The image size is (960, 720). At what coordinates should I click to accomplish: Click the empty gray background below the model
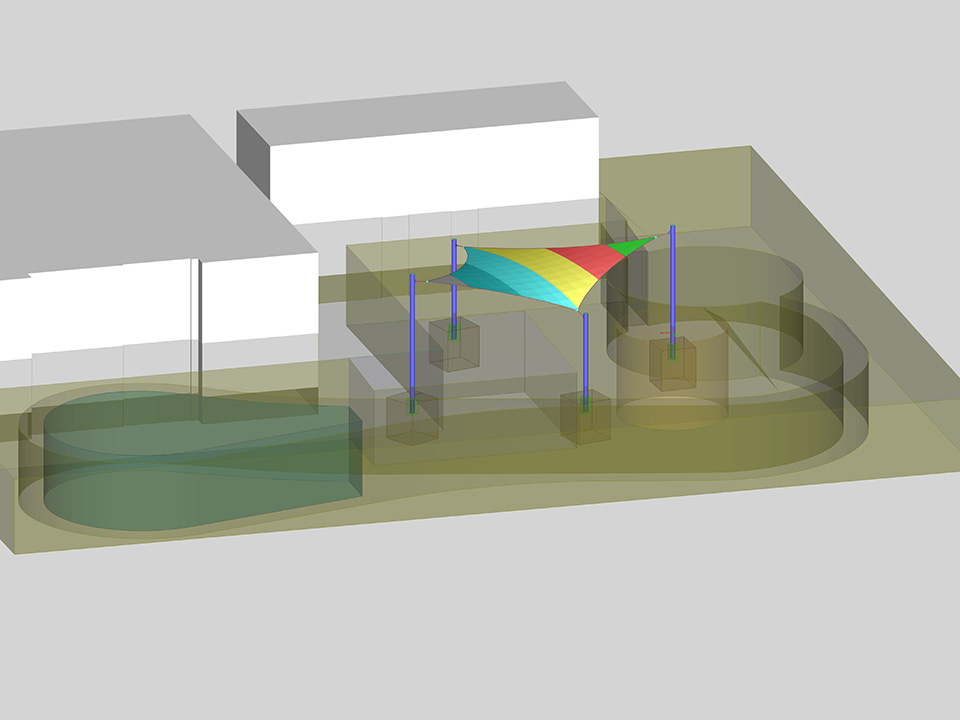pos(480,640)
